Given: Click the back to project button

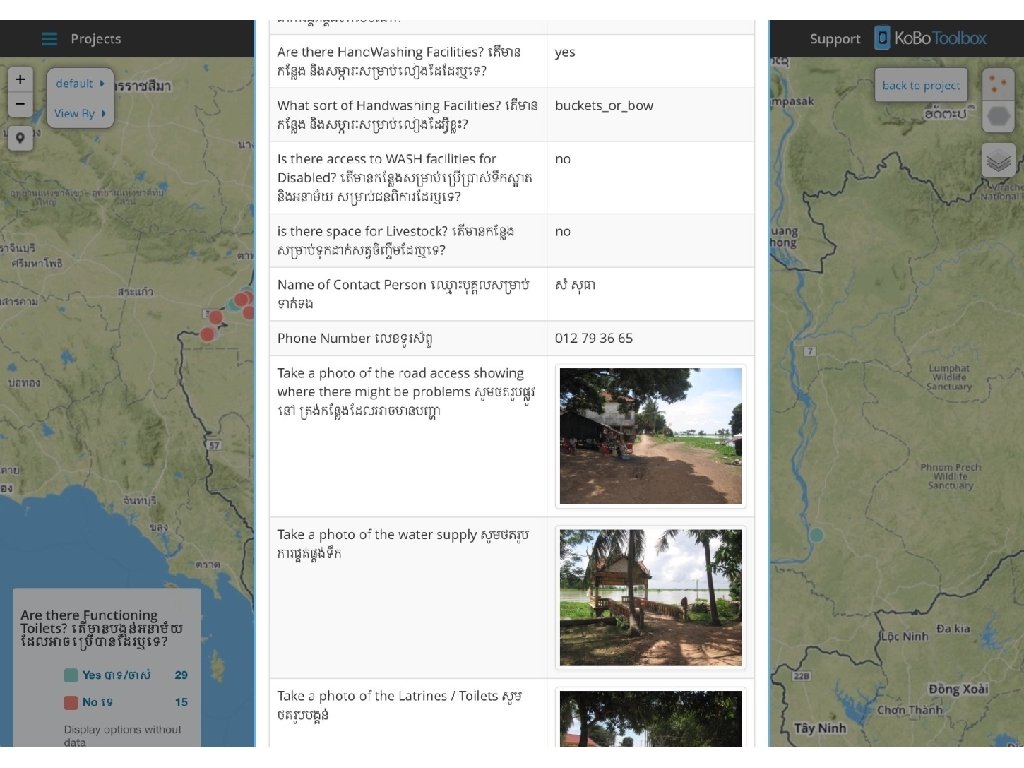Looking at the screenshot, I should pyautogui.click(x=921, y=85).
